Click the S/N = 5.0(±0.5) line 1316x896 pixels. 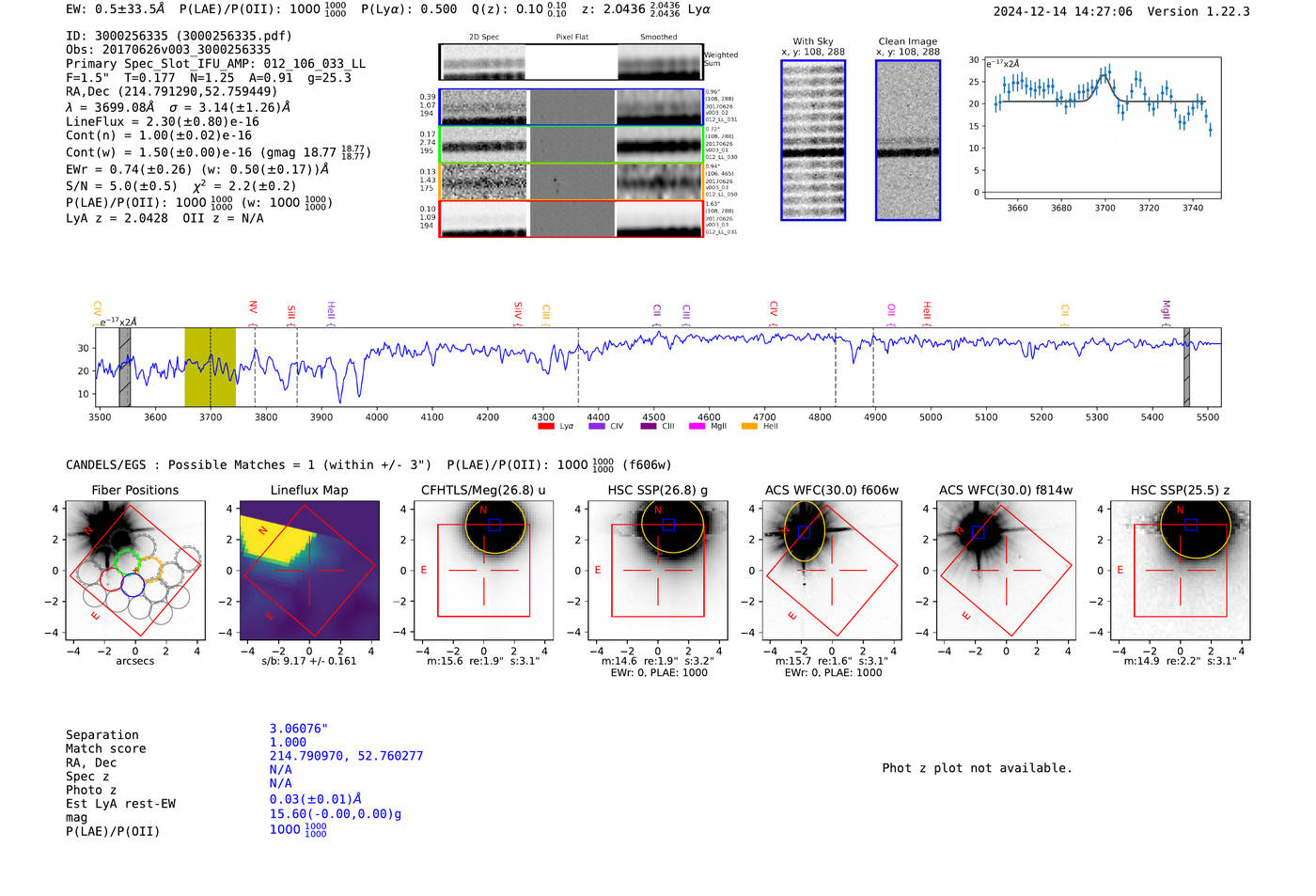(121, 186)
